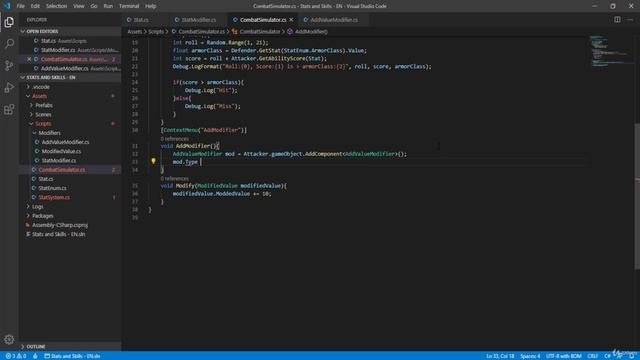Click Stats and Skills solution status item
The image size is (640, 360).
(72, 356)
